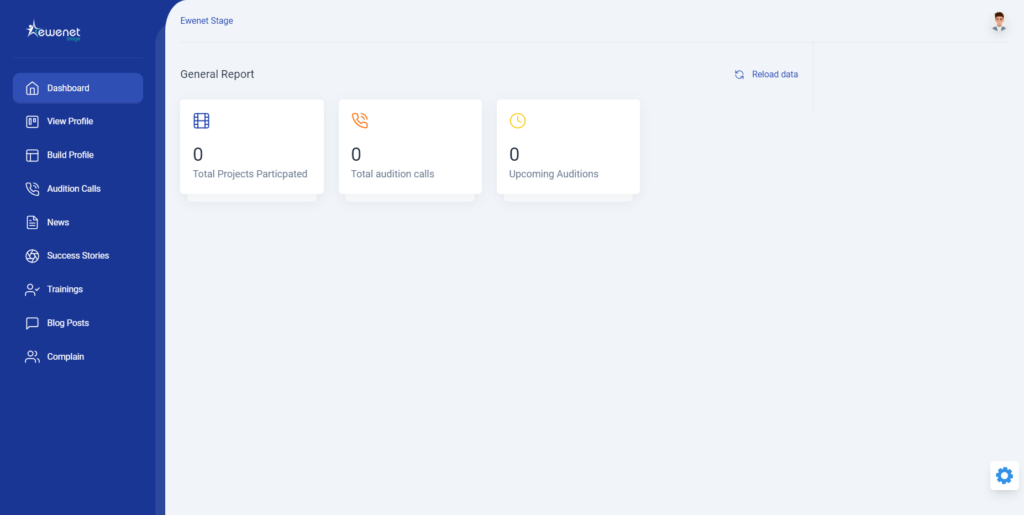
Task: Click the Trainings user-check icon
Action: point(32,290)
